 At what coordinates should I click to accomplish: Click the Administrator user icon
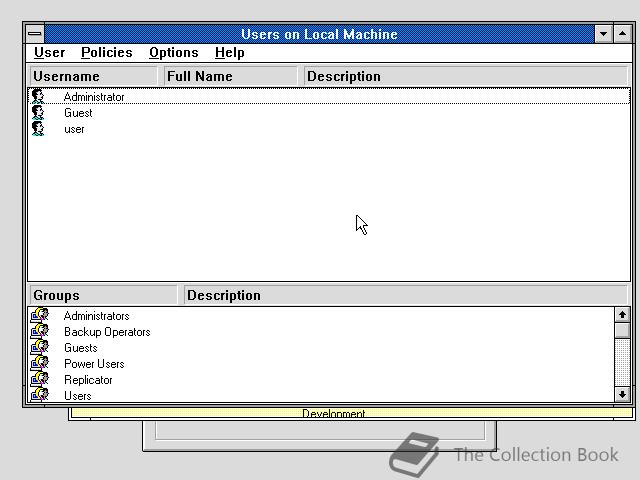[38, 96]
